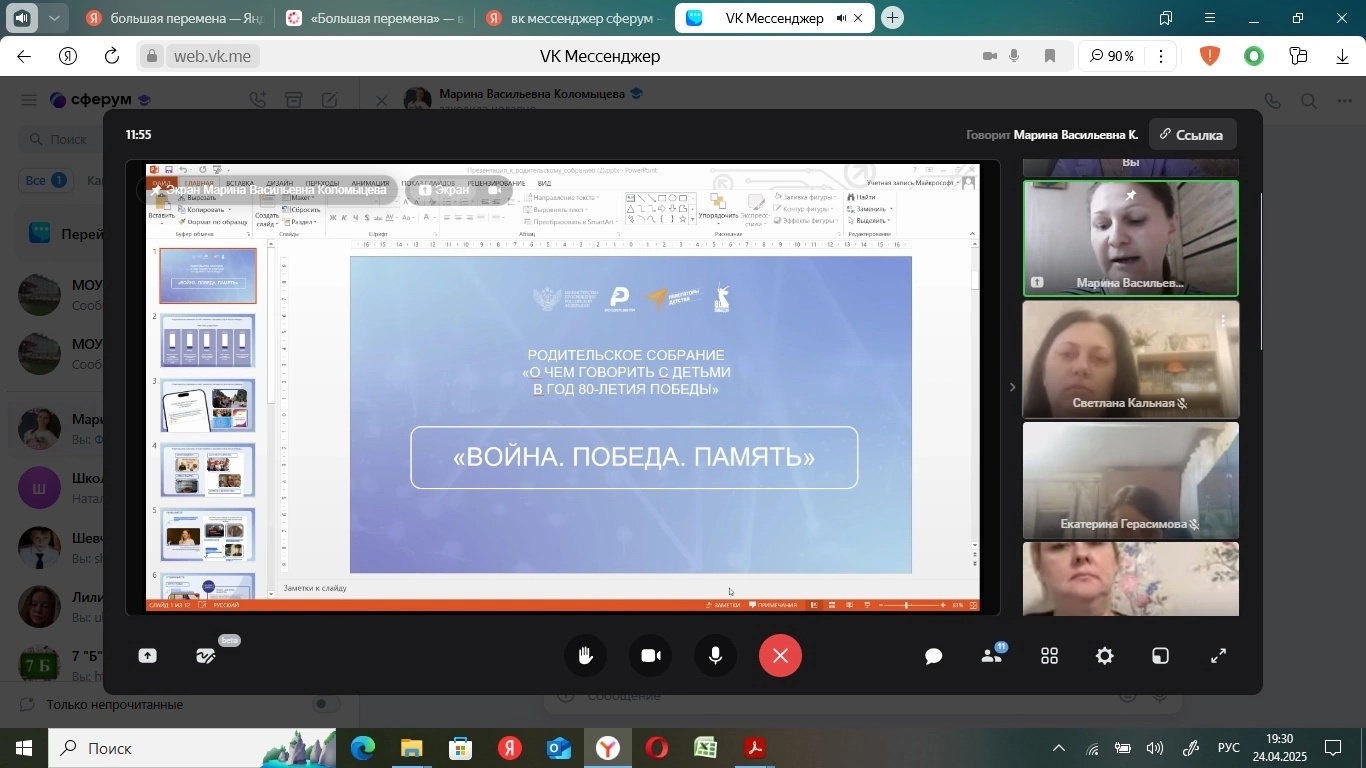1366x768 pixels.
Task: Open a new browser tab
Action: coord(893,18)
